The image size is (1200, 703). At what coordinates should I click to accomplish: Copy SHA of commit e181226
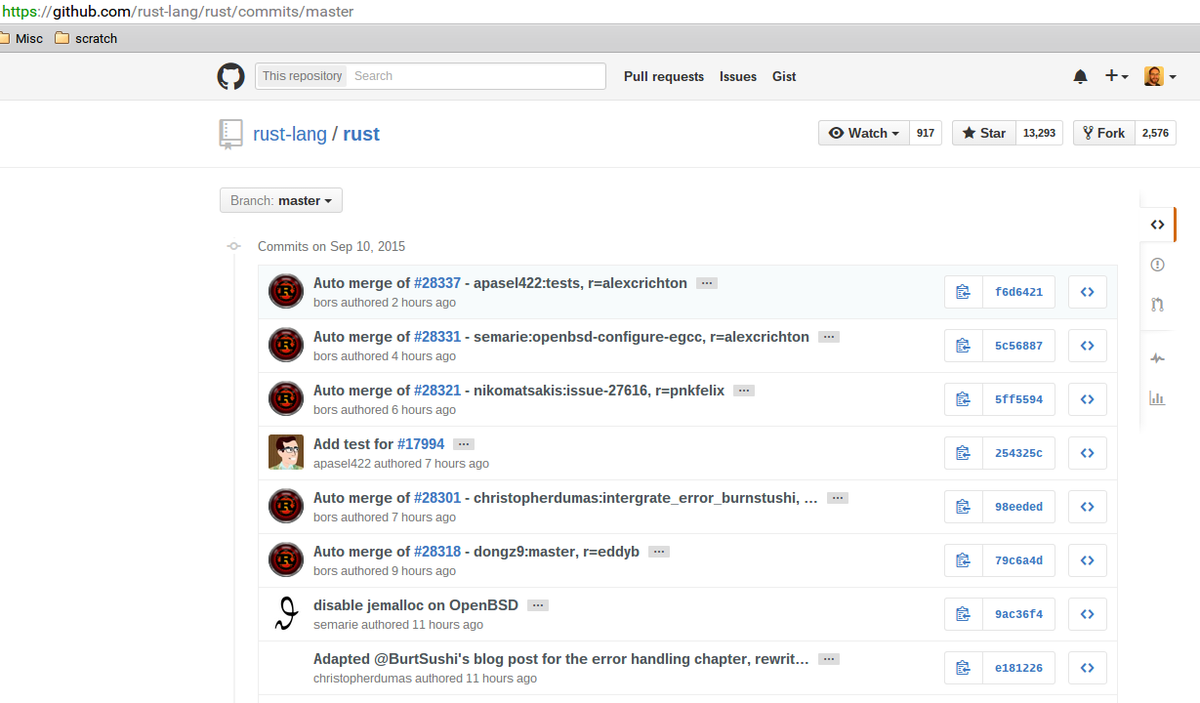pyautogui.click(x=963, y=668)
